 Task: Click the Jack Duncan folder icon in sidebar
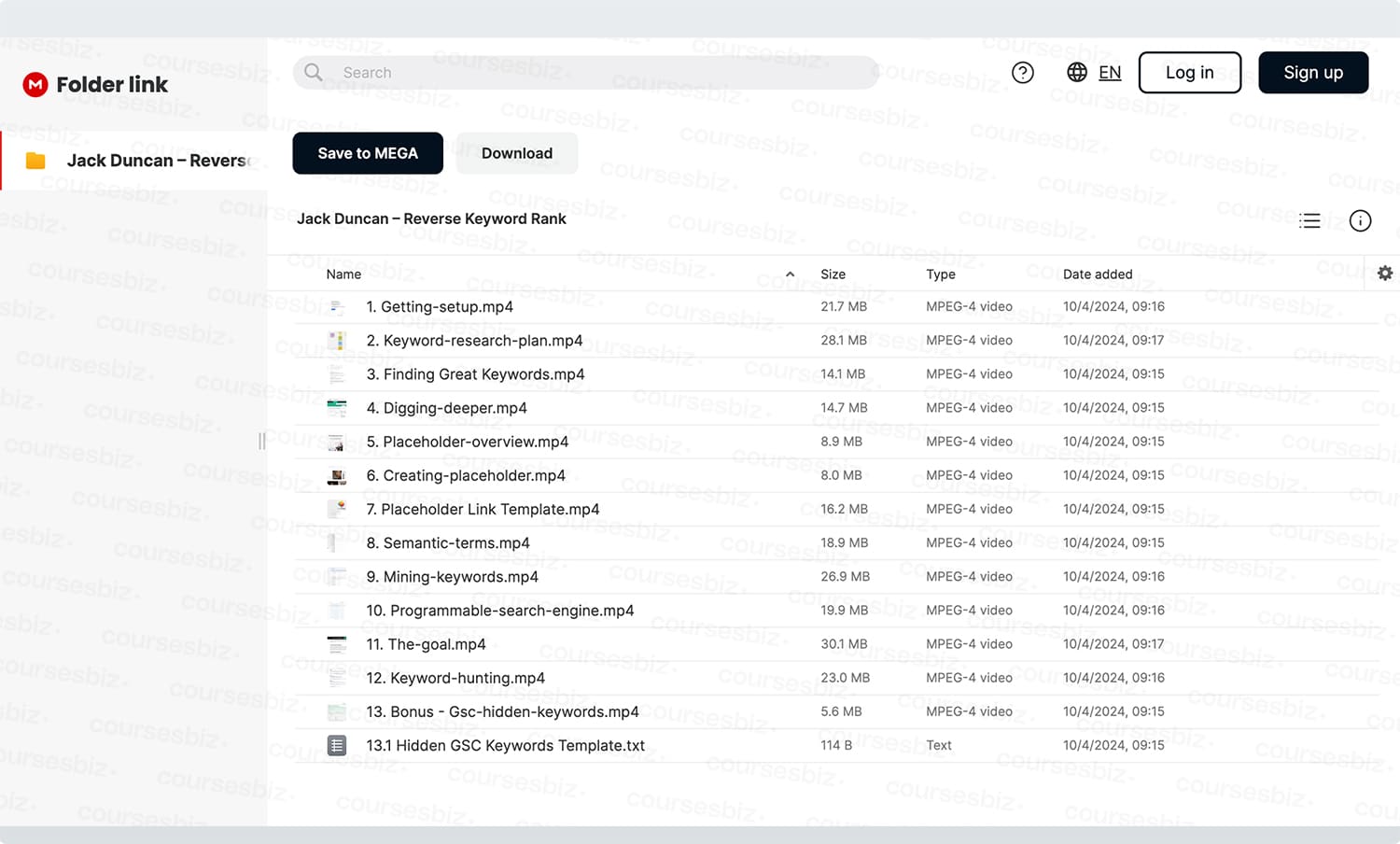point(36,161)
